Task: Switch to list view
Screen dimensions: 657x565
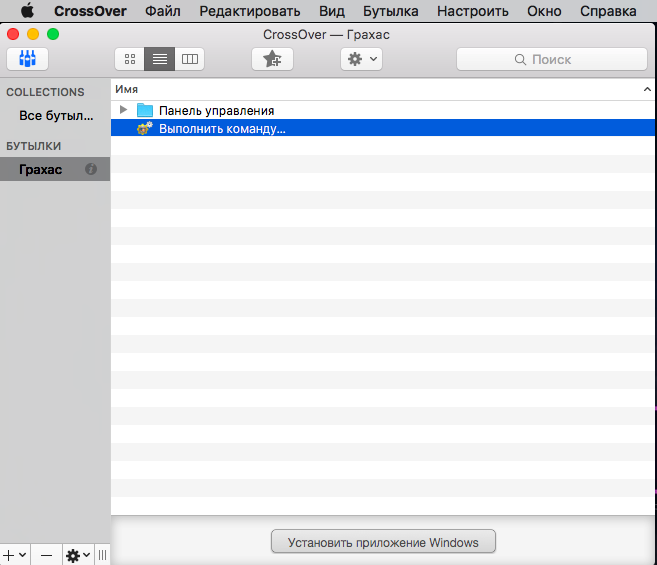Action: click(160, 59)
